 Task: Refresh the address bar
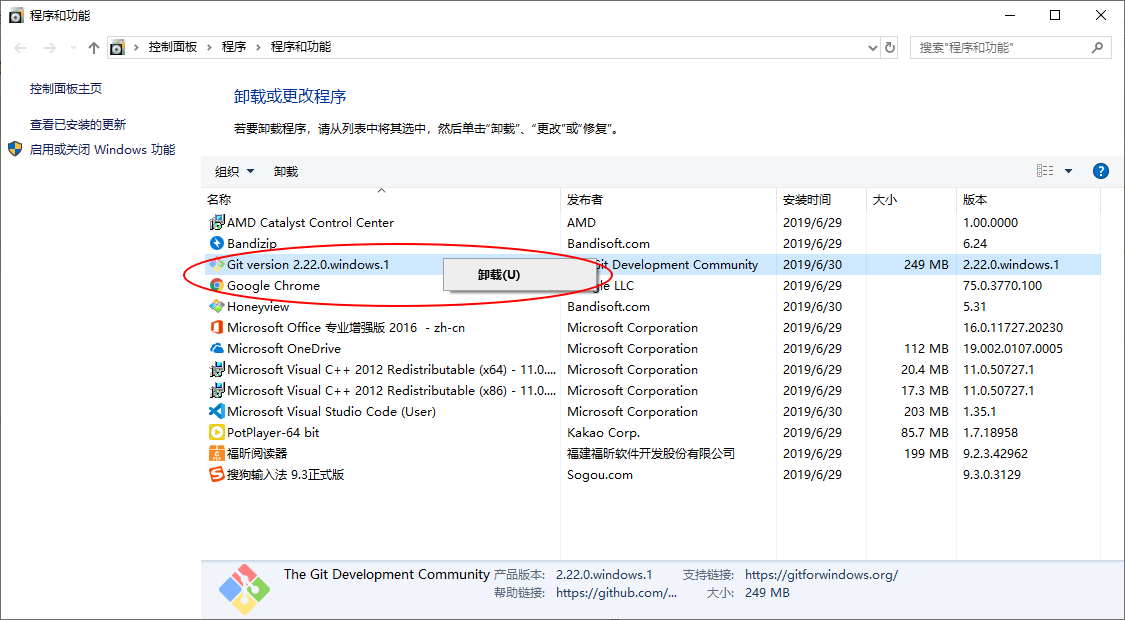[x=890, y=47]
